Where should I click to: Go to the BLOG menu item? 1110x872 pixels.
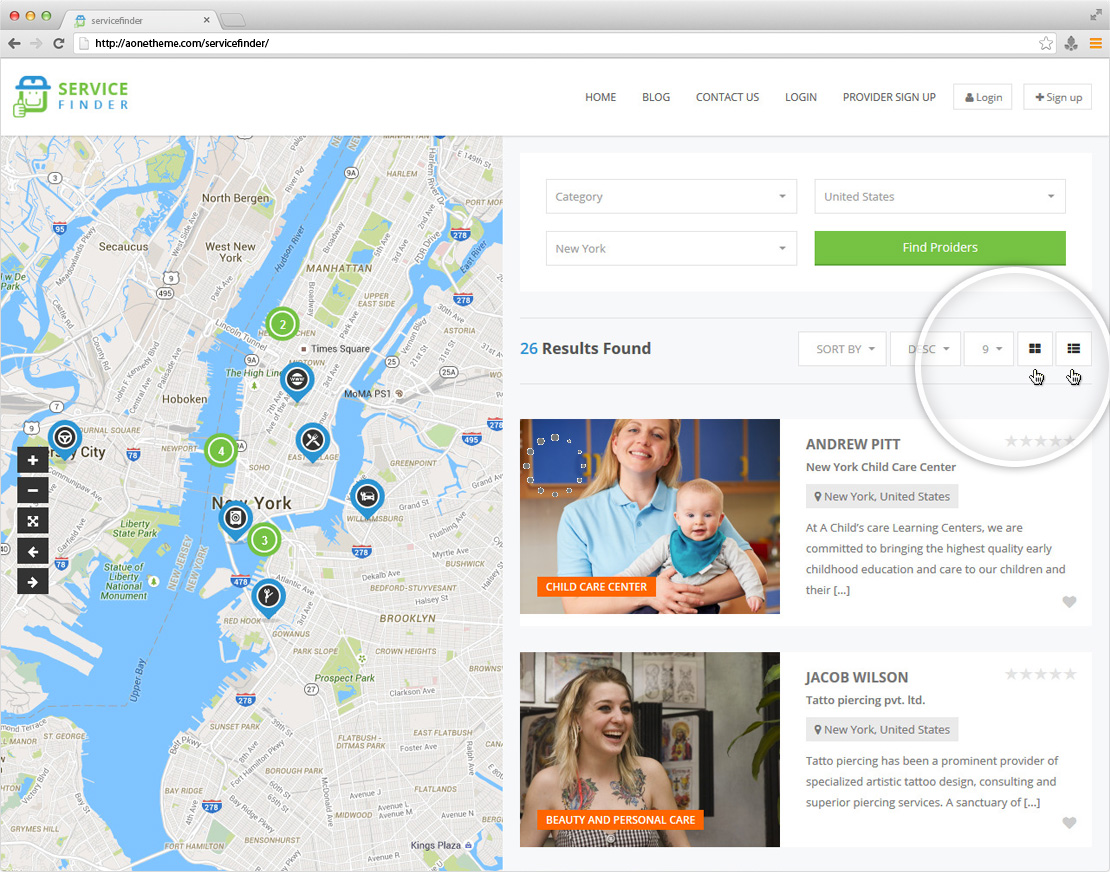656,97
